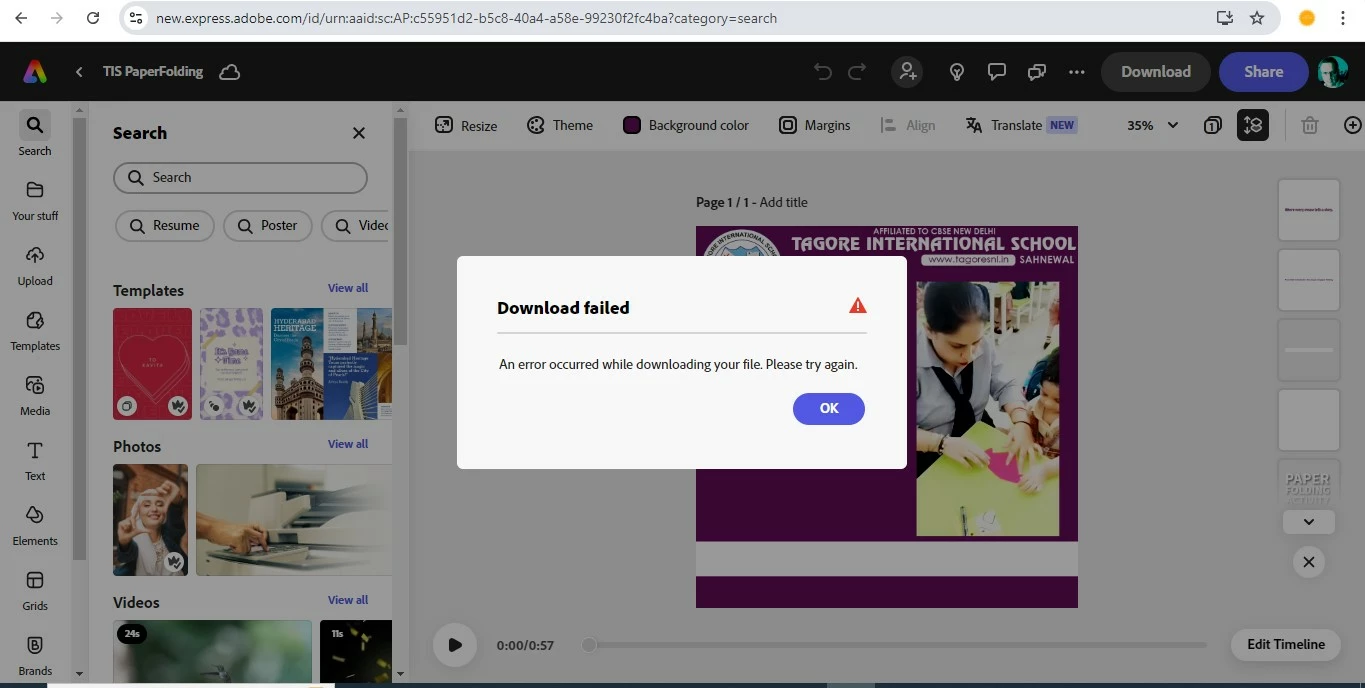Open the Elements sidebar panel
Image resolution: width=1365 pixels, height=688 pixels.
35,525
